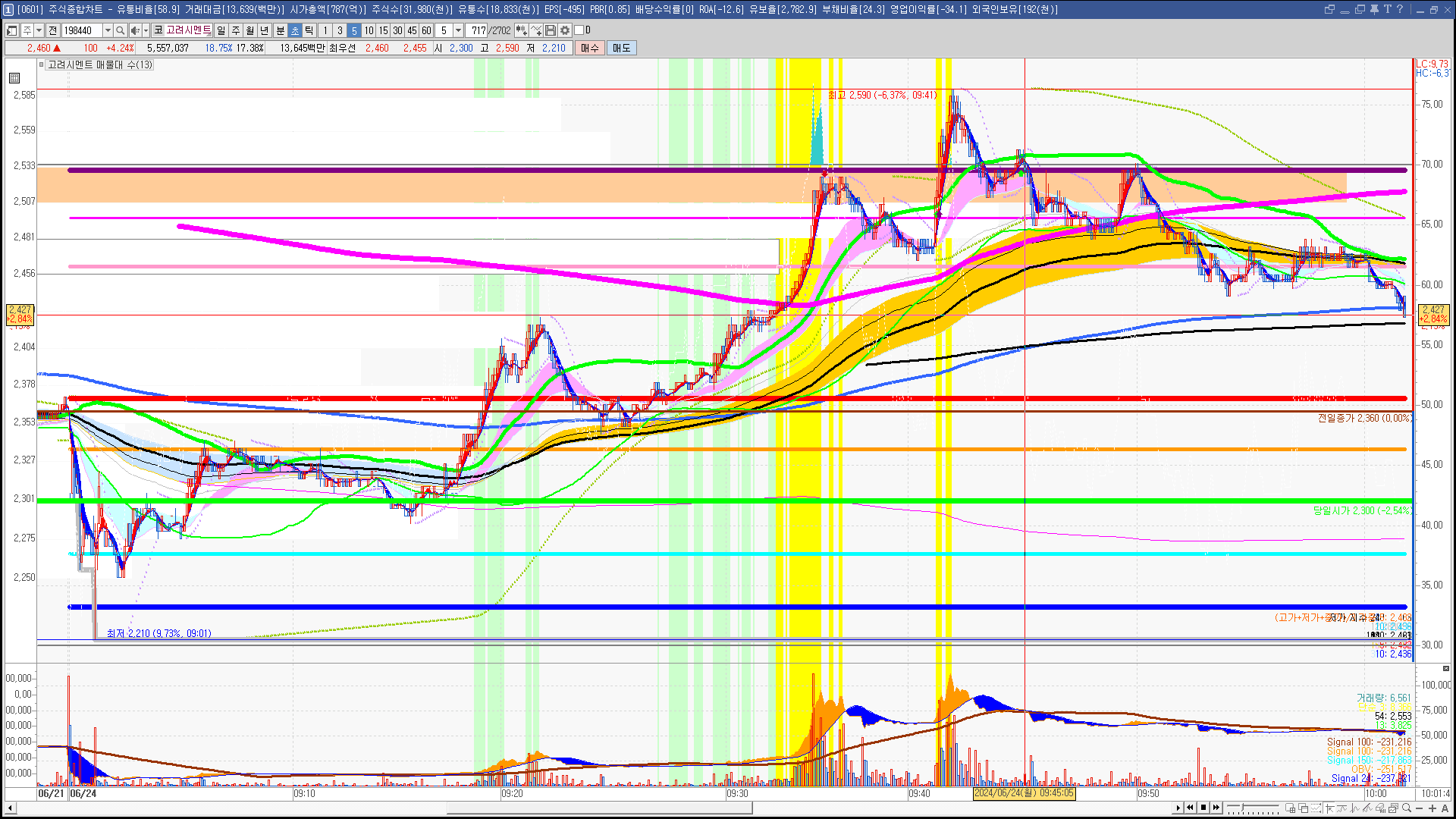Click the stock search magnifier icon

click(120, 30)
